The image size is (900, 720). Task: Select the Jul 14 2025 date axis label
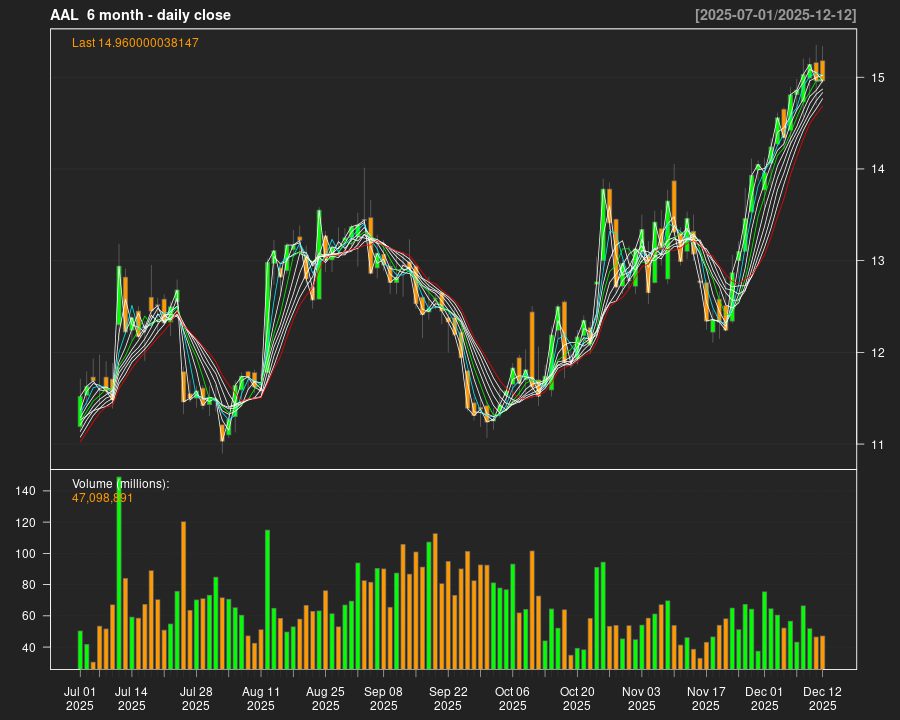pyautogui.click(x=131, y=698)
